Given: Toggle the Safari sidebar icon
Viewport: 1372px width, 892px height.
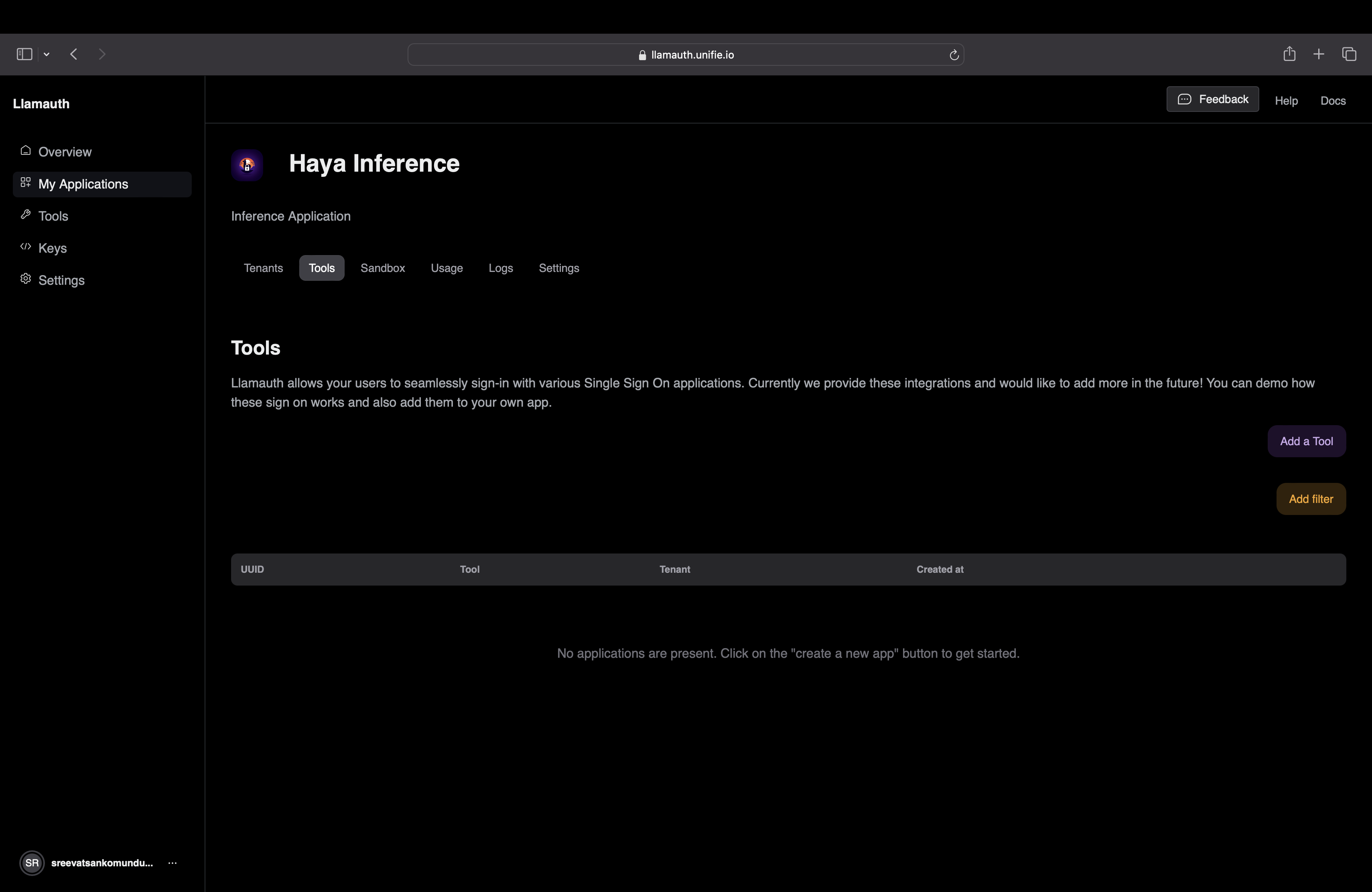Looking at the screenshot, I should tap(24, 54).
